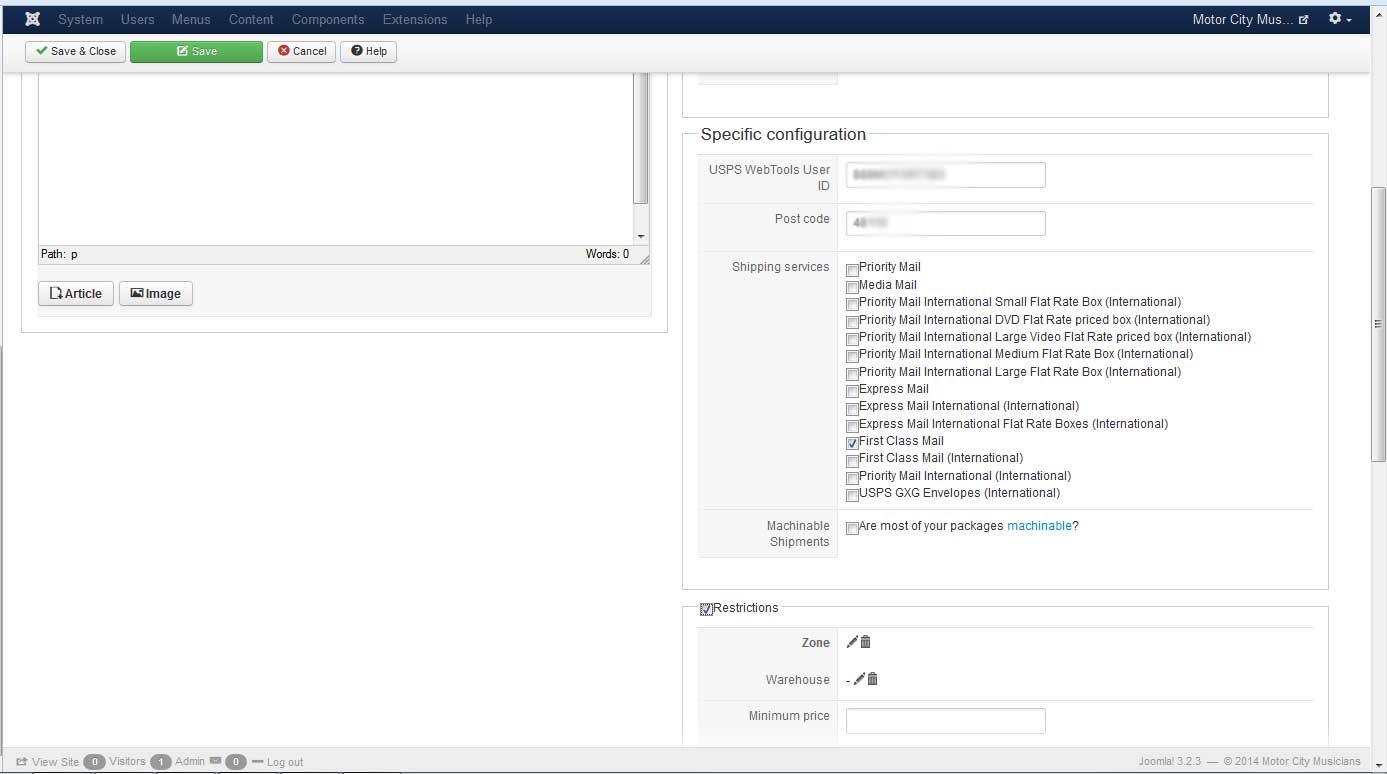Open the Menus menu
1387x774 pixels.
[x=191, y=19]
